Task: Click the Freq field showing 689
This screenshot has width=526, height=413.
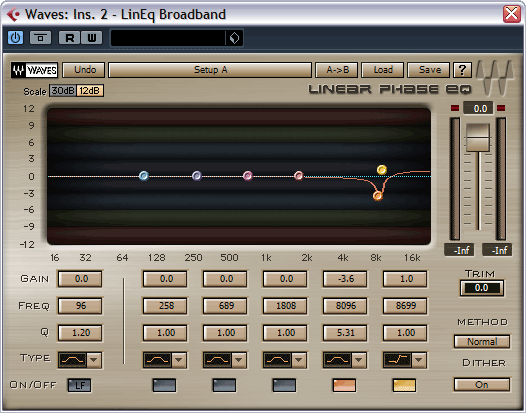Action: (225, 306)
